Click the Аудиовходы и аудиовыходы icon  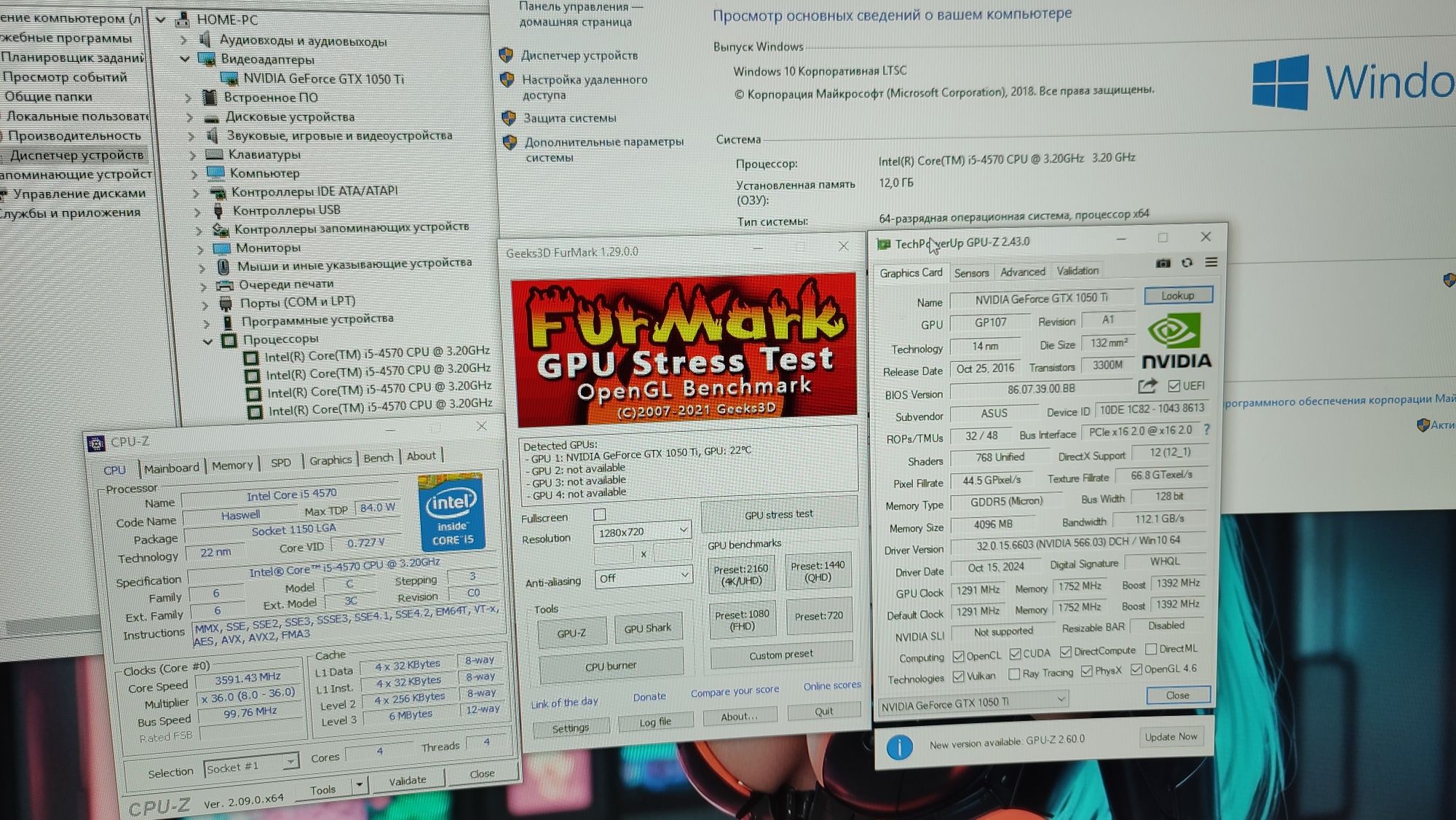(x=205, y=39)
